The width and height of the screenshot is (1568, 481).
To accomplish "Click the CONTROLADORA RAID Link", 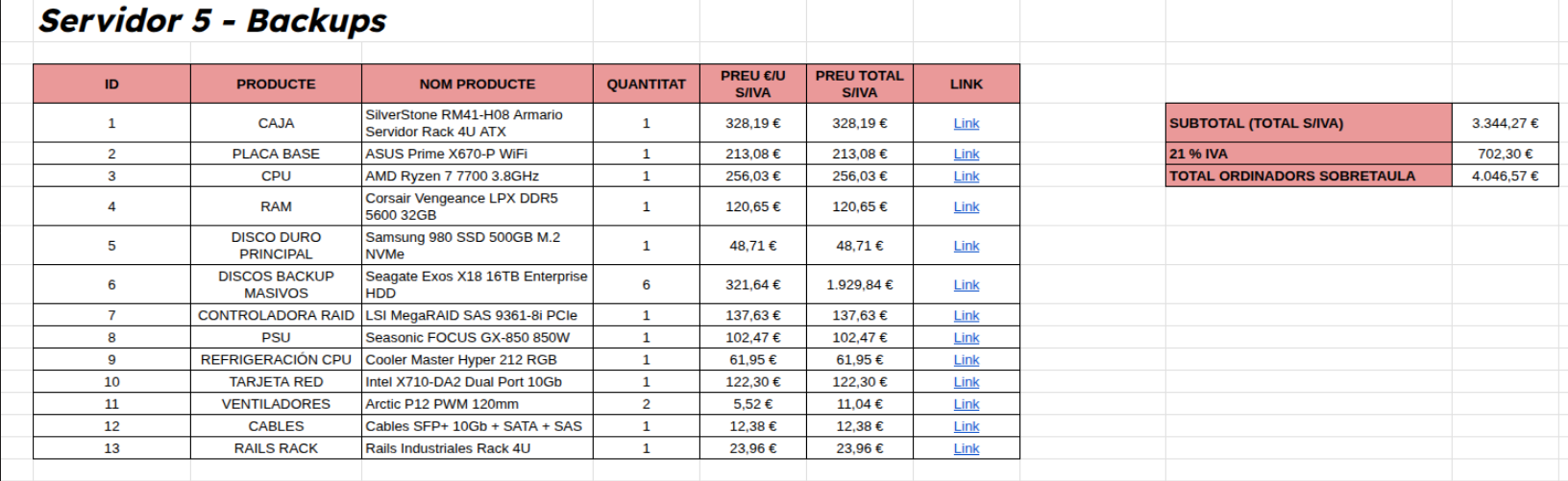I will (x=966, y=315).
